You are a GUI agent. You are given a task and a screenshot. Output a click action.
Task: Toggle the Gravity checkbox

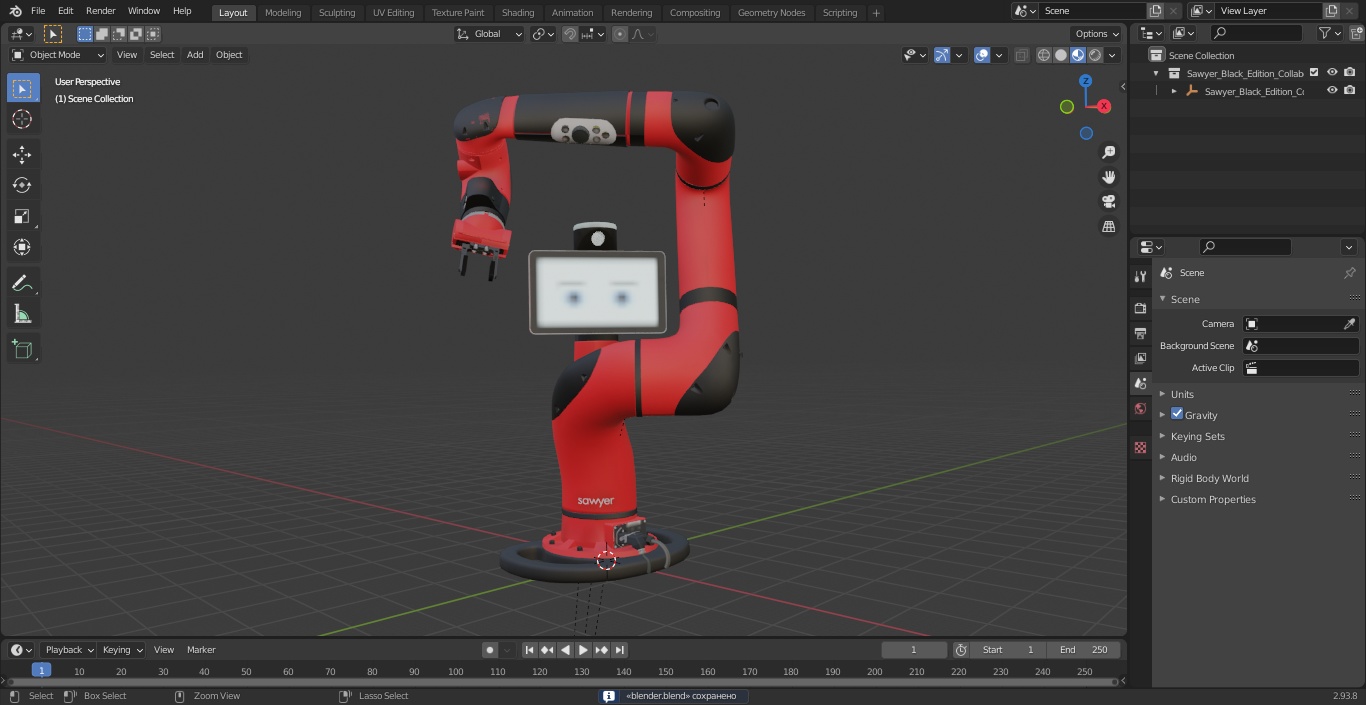pos(1177,414)
